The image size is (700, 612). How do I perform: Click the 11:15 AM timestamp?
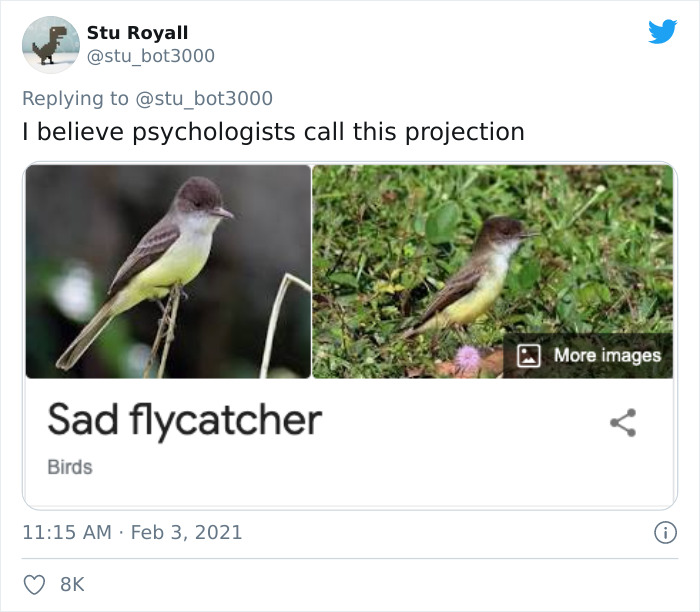[x=67, y=533]
